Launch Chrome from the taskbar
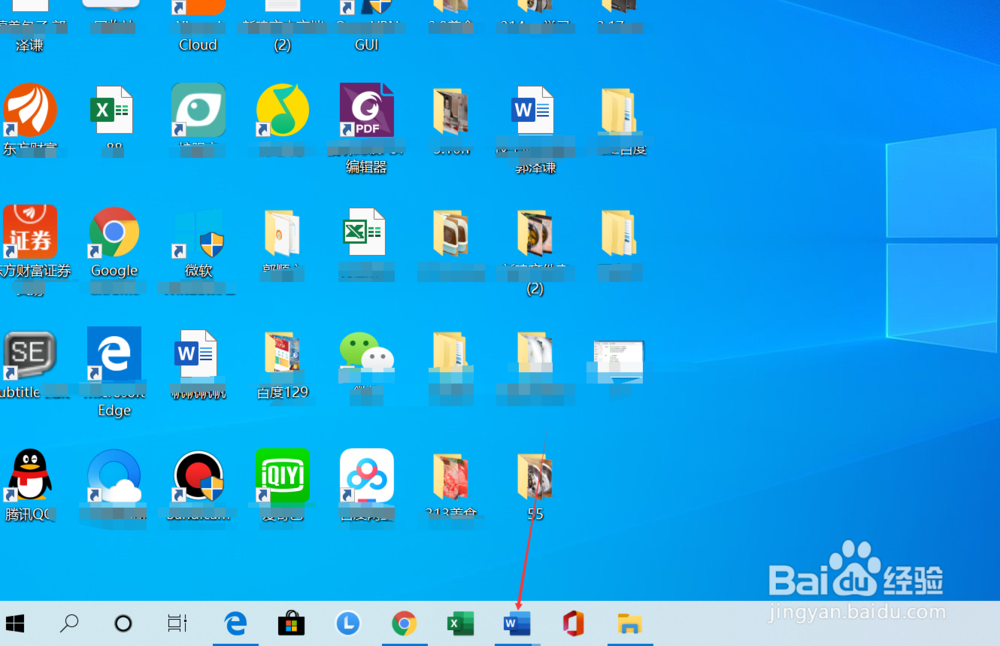The image size is (1000, 646). (x=404, y=623)
